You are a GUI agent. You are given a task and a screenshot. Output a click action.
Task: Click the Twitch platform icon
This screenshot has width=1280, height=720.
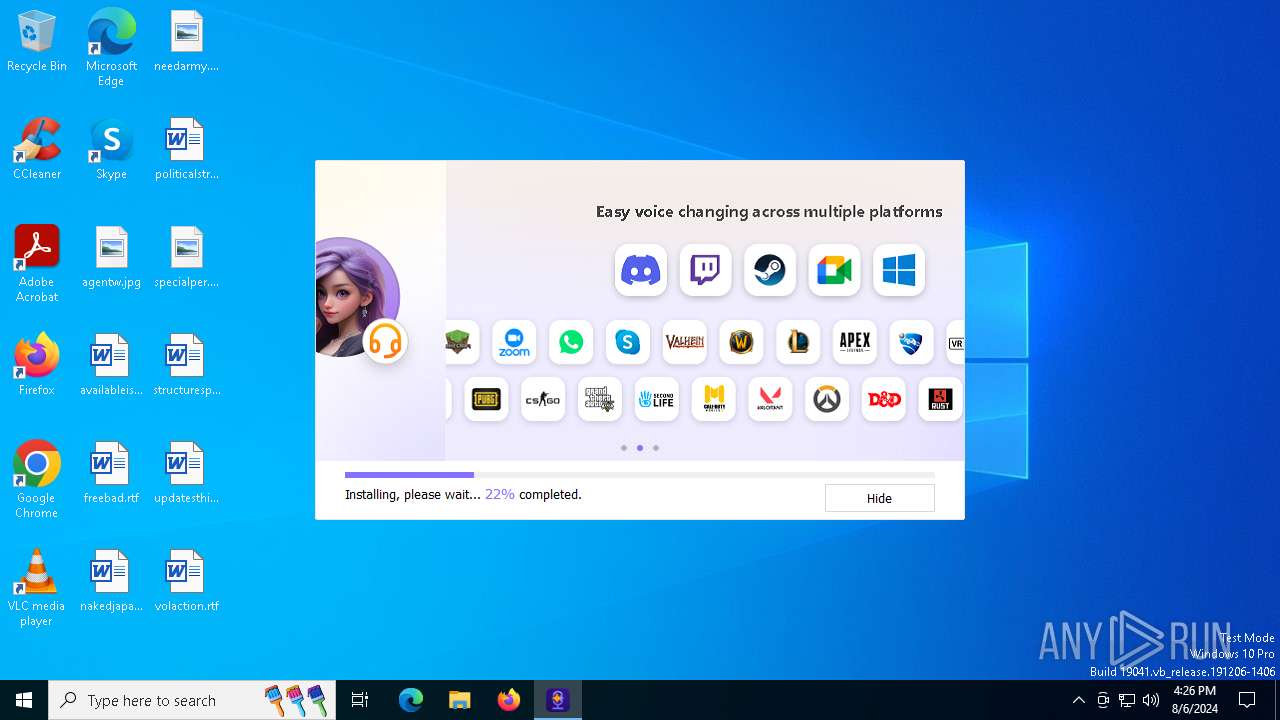[x=705, y=270]
